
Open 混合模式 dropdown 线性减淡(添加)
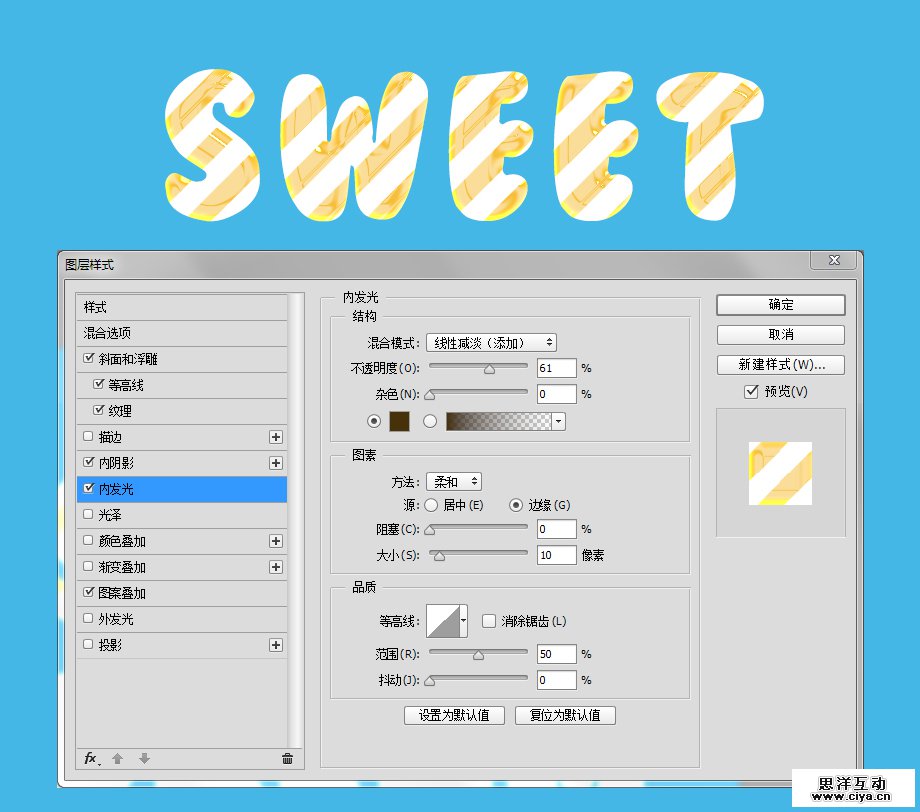[491, 343]
